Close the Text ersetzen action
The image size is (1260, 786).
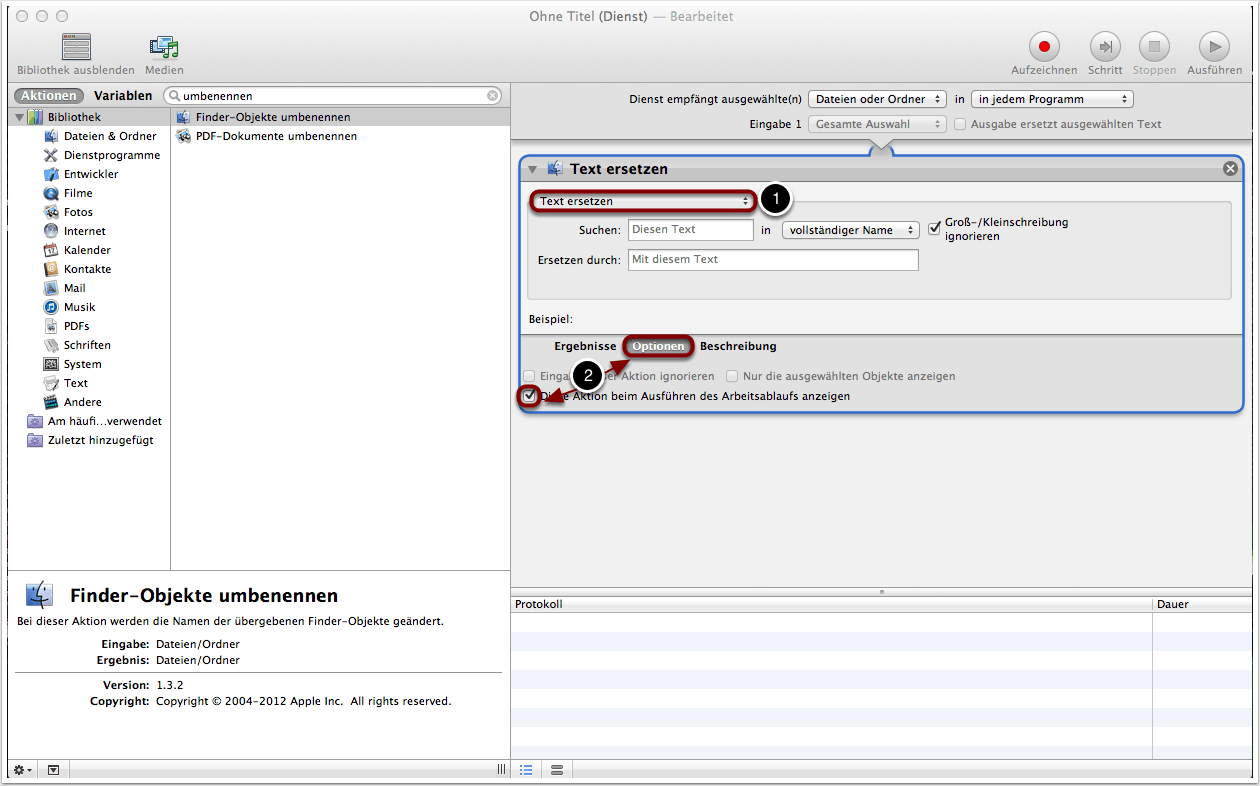click(1230, 169)
